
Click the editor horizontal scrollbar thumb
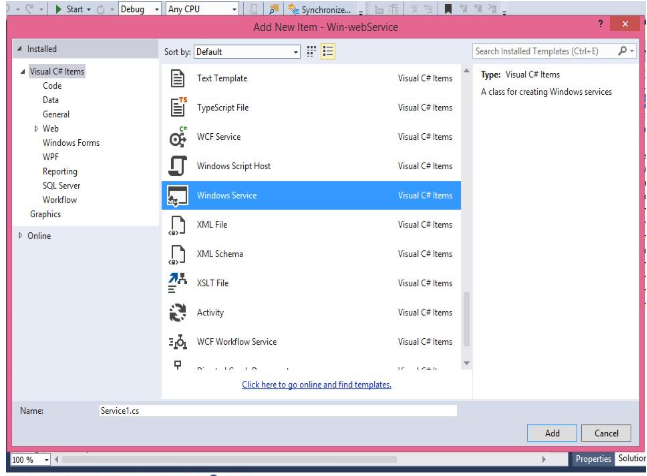(x=229, y=460)
